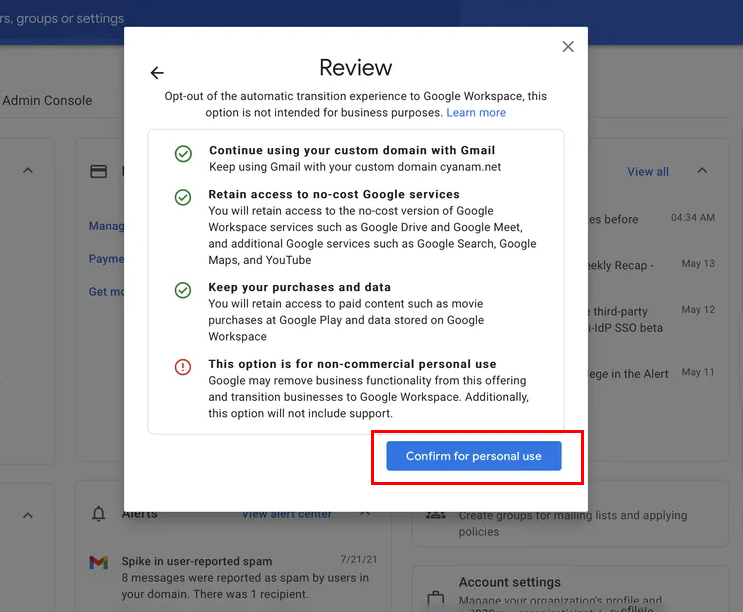Click the billing card icon in background

pos(99,171)
